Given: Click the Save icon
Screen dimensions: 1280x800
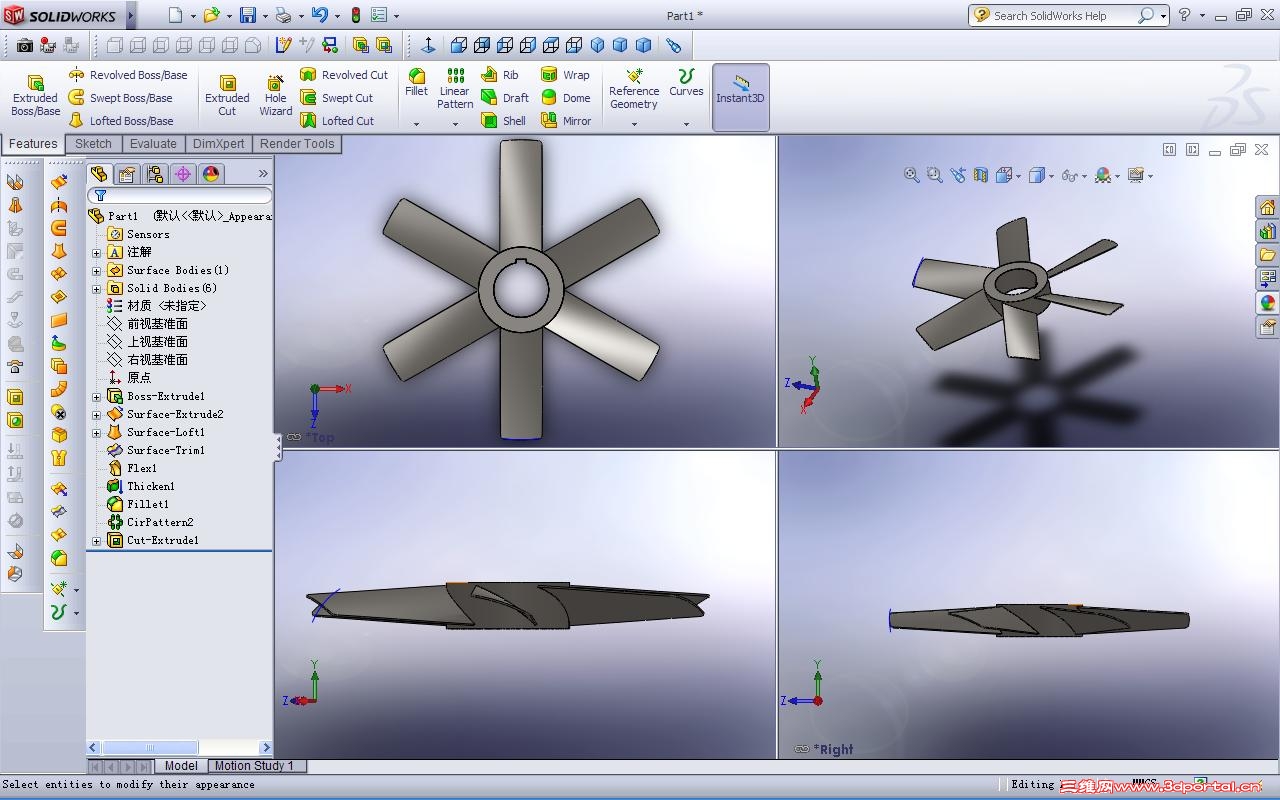Looking at the screenshot, I should [246, 15].
